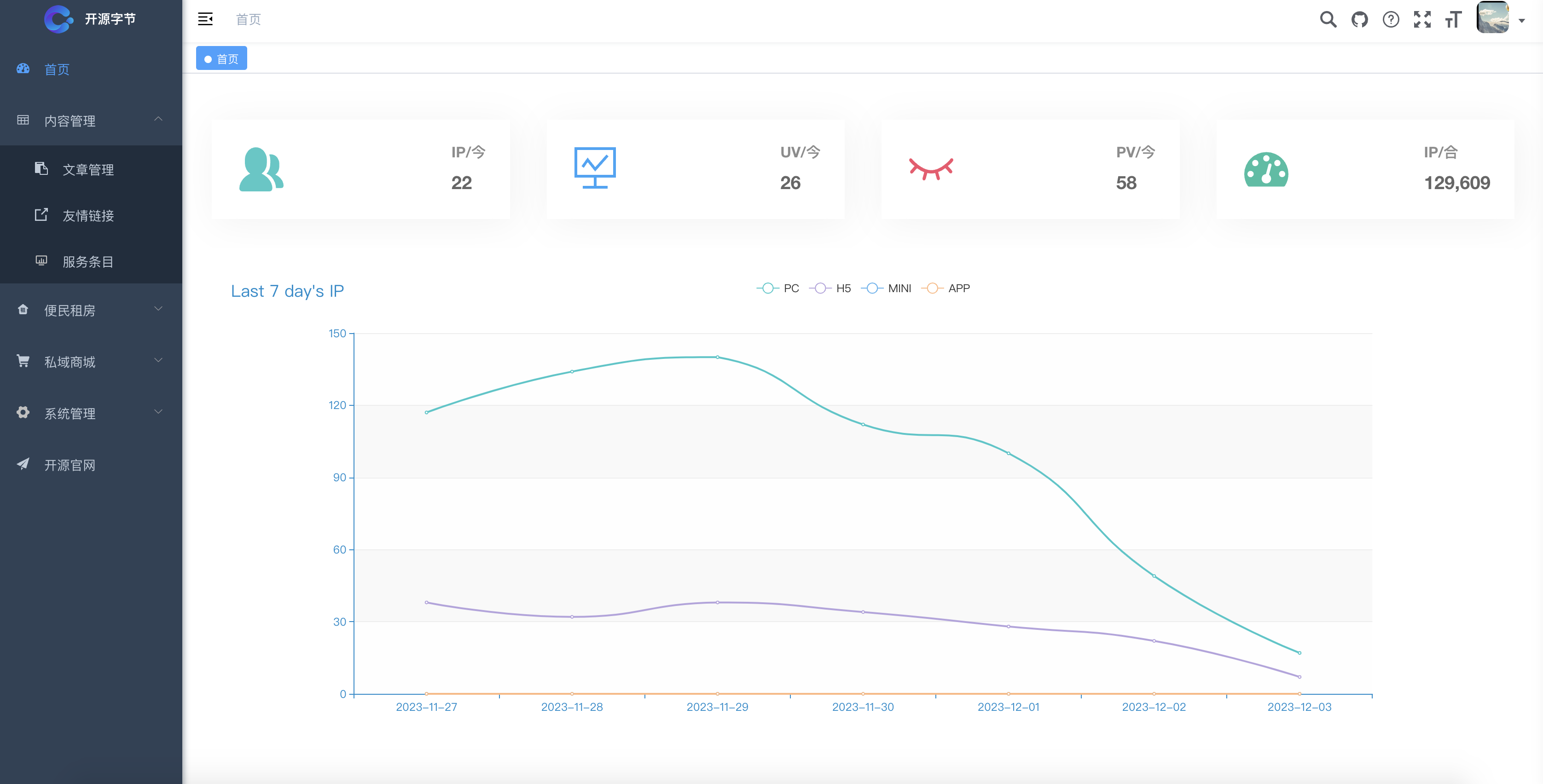Expand the 私域商城 menu chevron
The height and width of the screenshot is (784, 1543).
(158, 361)
